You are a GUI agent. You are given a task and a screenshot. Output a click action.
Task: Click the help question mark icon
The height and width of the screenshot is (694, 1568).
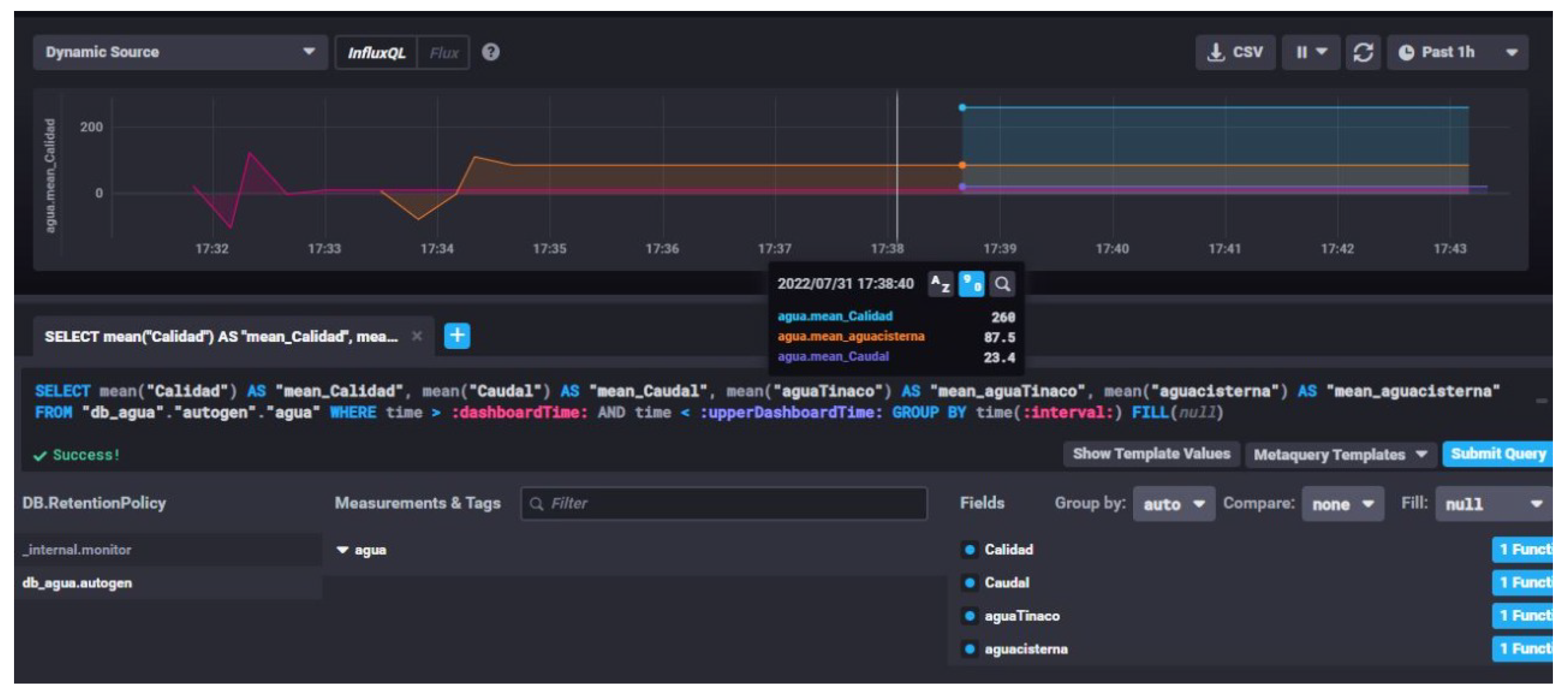pos(491,52)
